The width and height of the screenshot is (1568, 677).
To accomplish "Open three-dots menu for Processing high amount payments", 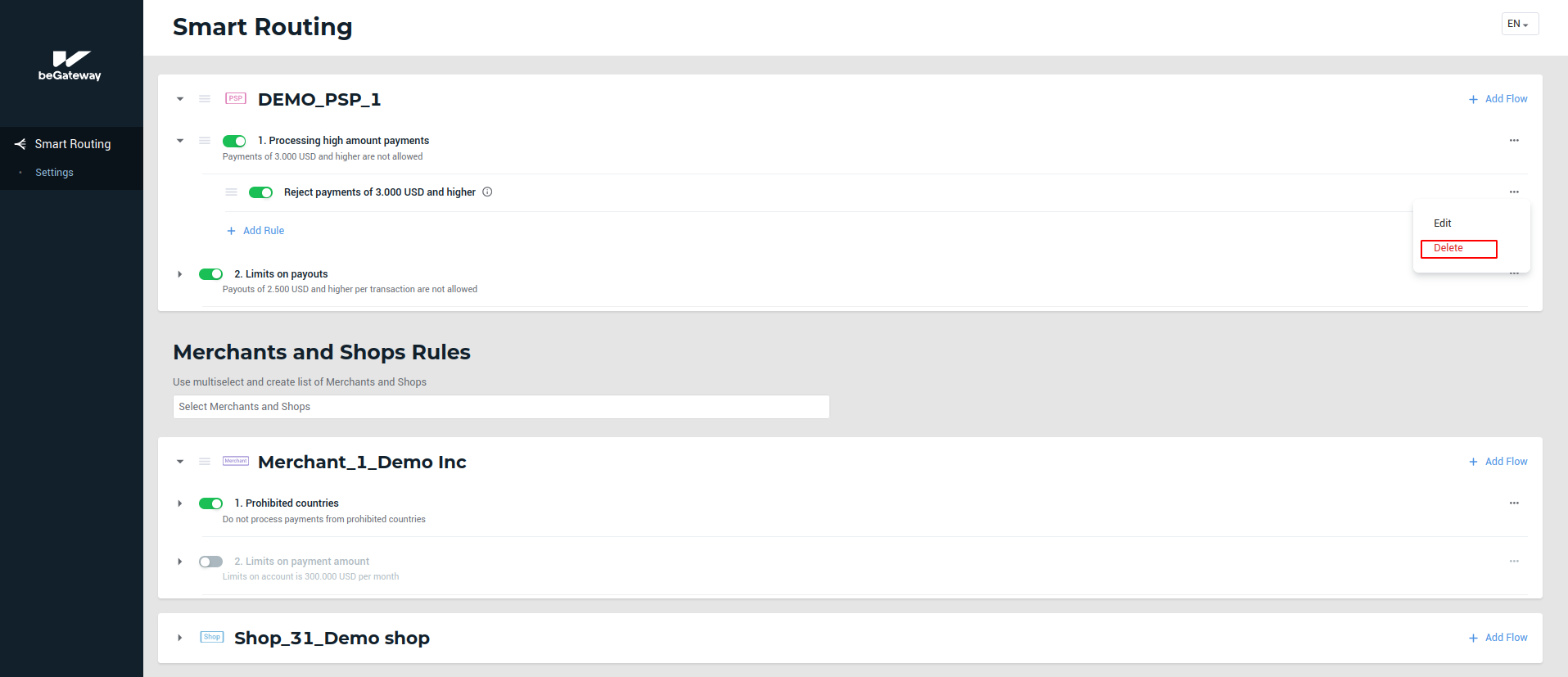I will point(1514,141).
